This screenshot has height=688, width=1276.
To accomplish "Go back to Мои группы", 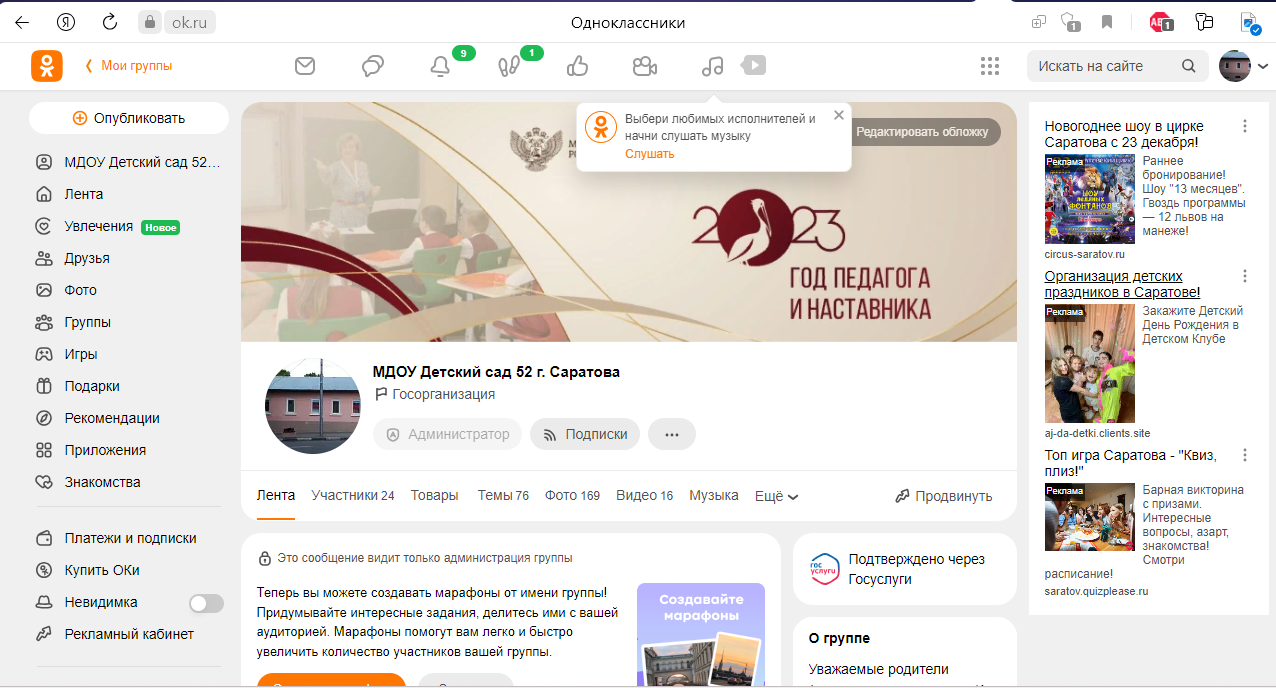I will [x=128, y=66].
